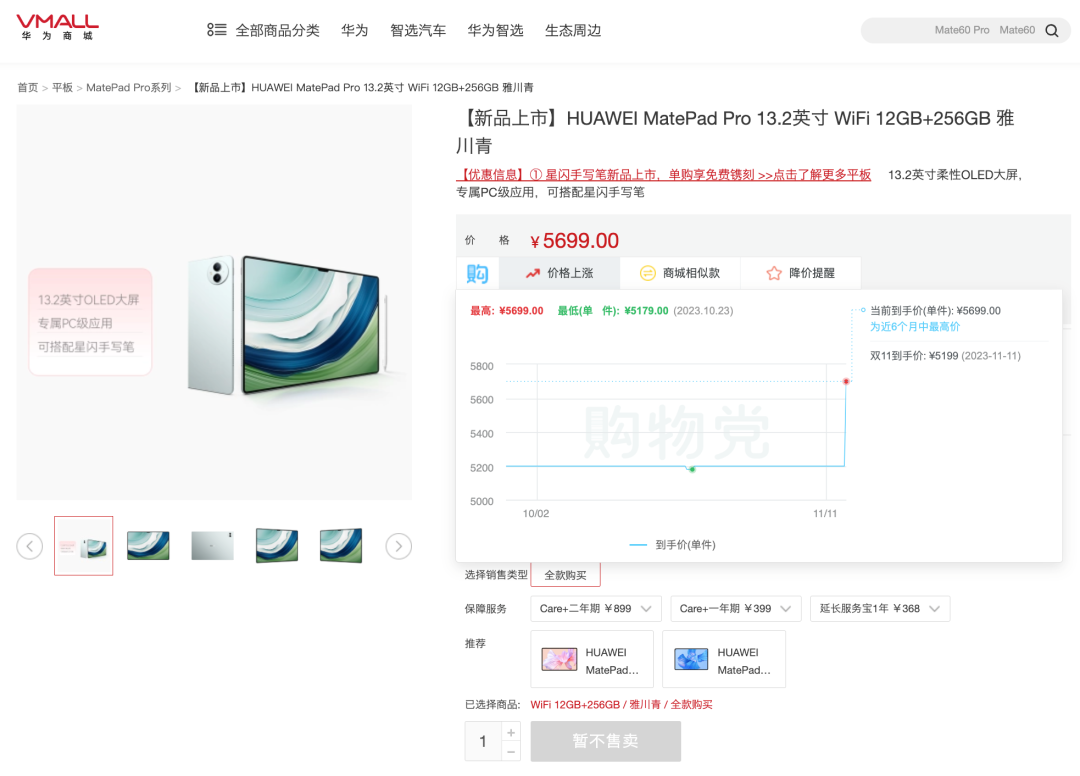This screenshot has height=776, width=1080.
Task: Open the pink recommended HUAWEI MatePad card
Action: pyautogui.click(x=592, y=659)
